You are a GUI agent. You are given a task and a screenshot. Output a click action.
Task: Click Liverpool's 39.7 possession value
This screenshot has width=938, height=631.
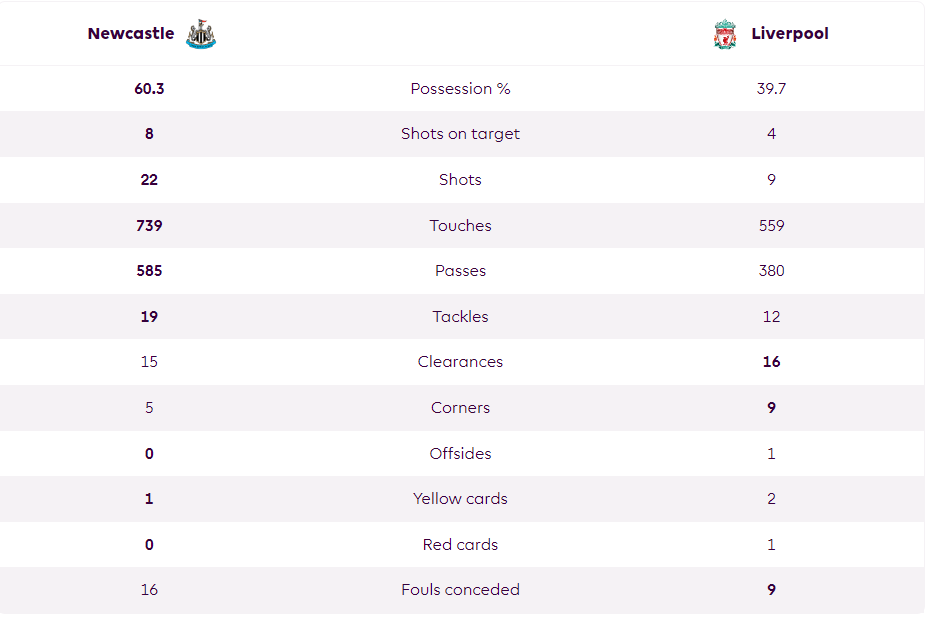tap(771, 89)
